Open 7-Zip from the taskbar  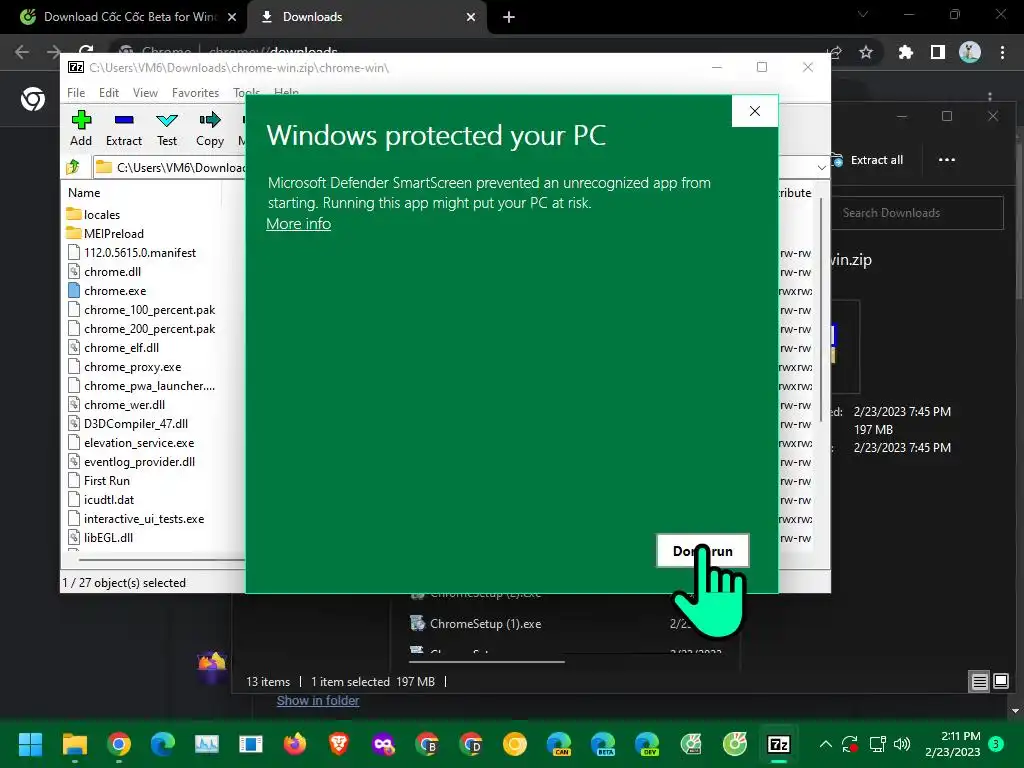778,744
